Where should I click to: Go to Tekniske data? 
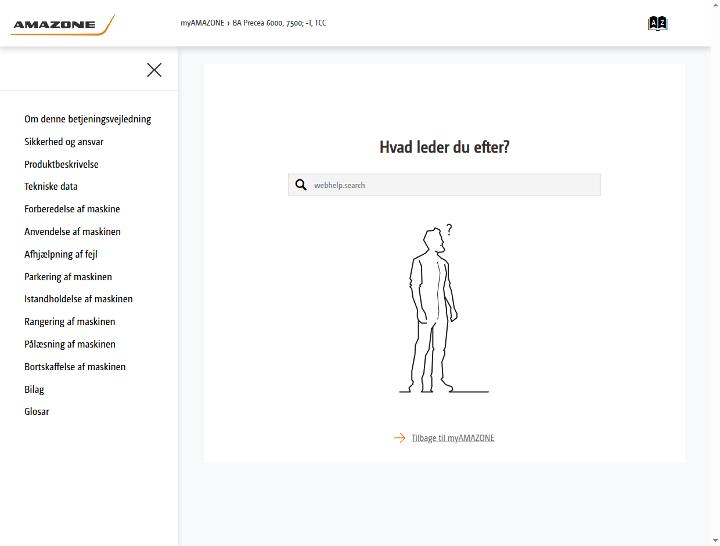coord(51,186)
